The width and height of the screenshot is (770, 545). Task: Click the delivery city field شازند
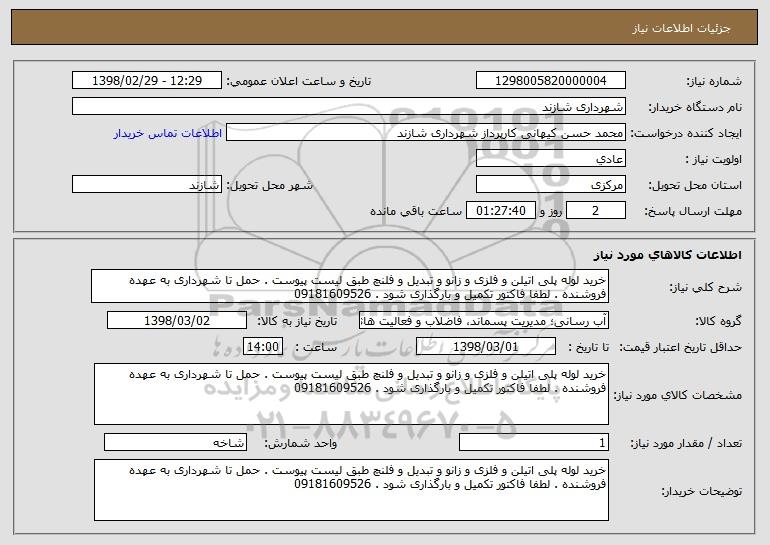tap(147, 185)
